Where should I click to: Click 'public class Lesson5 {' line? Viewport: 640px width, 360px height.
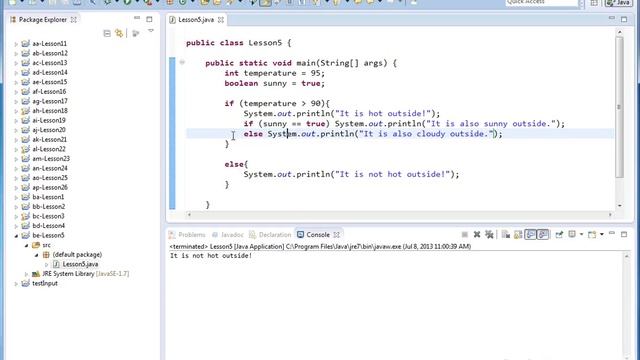pyautogui.click(x=238, y=43)
